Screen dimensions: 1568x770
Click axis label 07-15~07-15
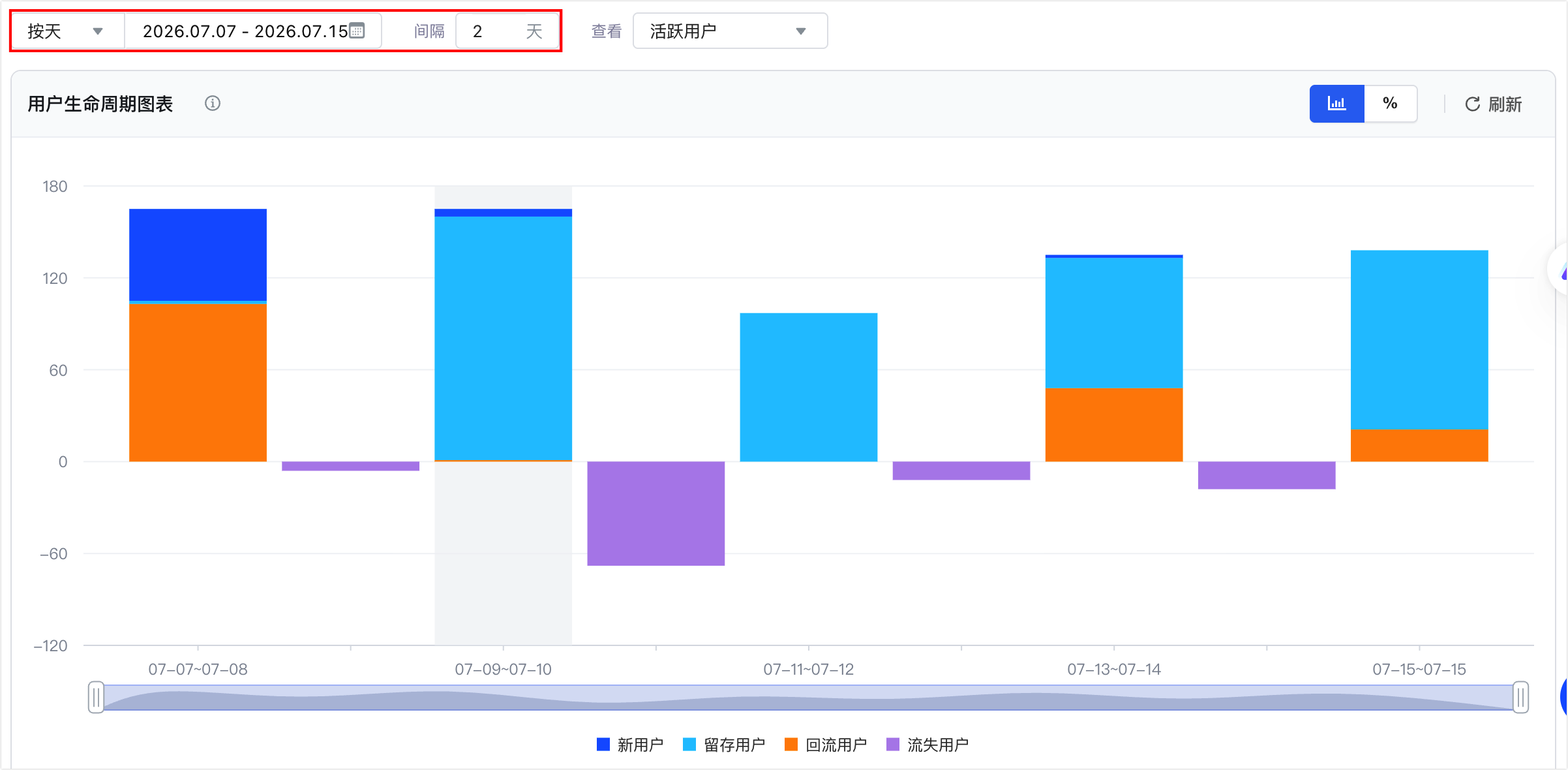(x=1419, y=669)
